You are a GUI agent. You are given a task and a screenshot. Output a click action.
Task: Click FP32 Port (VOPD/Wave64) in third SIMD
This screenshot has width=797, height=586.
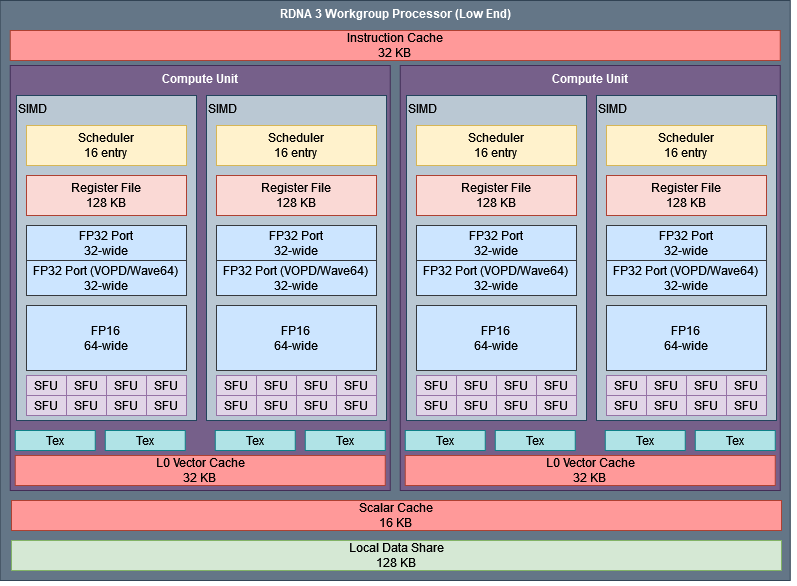(496, 278)
